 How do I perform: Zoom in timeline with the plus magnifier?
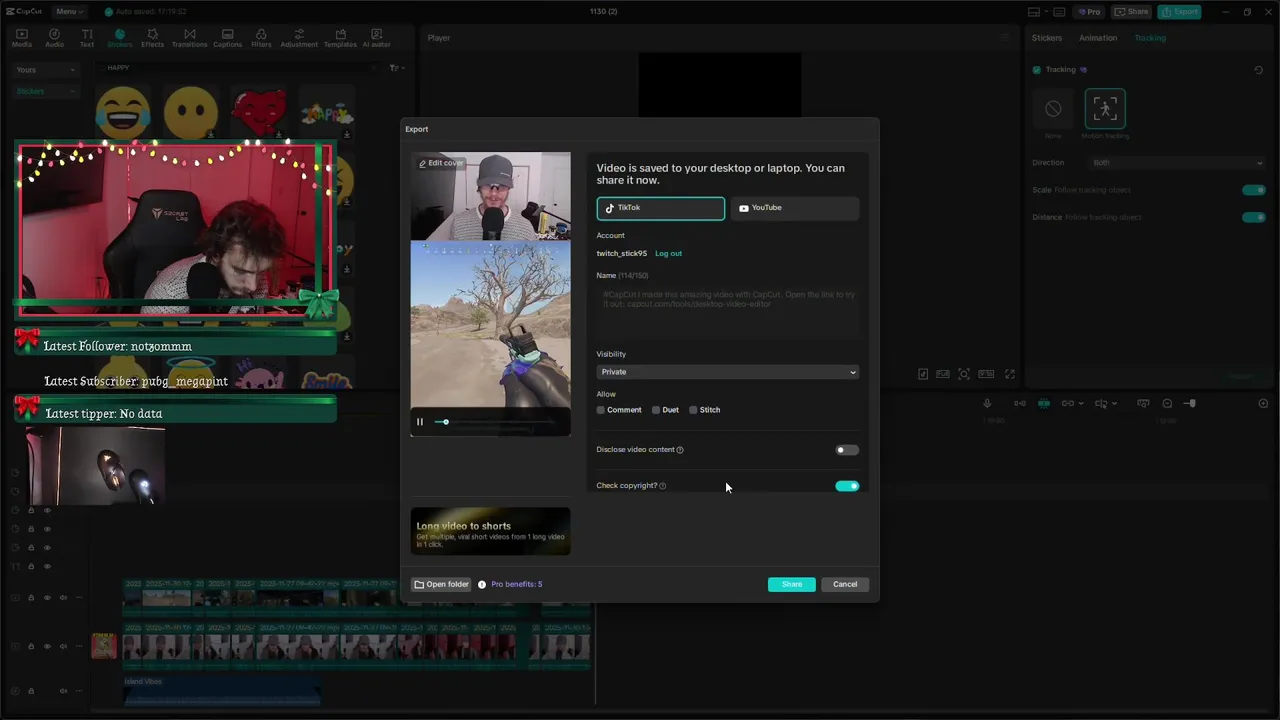click(1263, 403)
